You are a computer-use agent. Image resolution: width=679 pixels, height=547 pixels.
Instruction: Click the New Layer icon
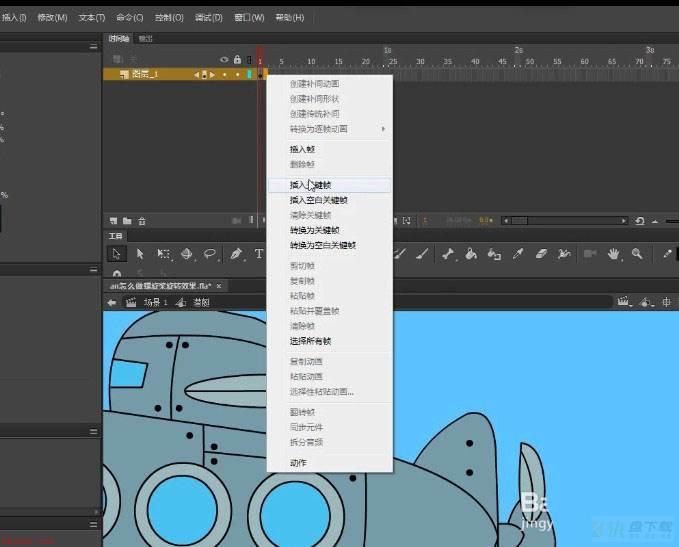tap(113, 221)
